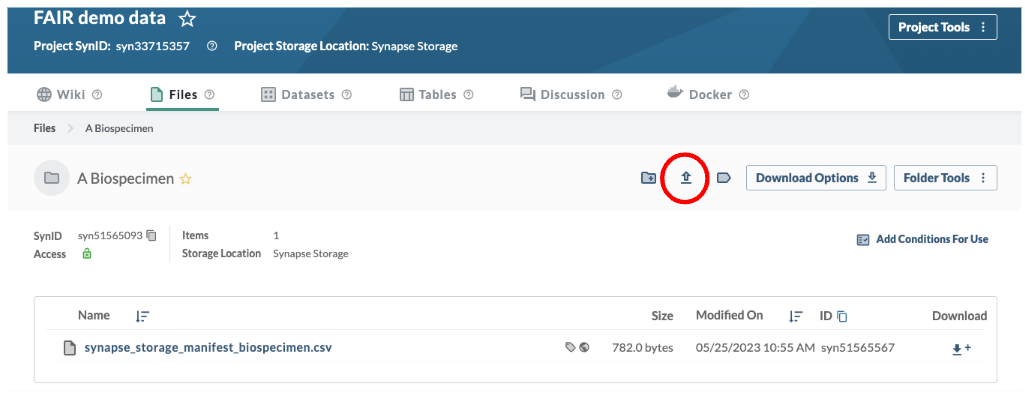Click the green unlocked access icon

point(86,254)
